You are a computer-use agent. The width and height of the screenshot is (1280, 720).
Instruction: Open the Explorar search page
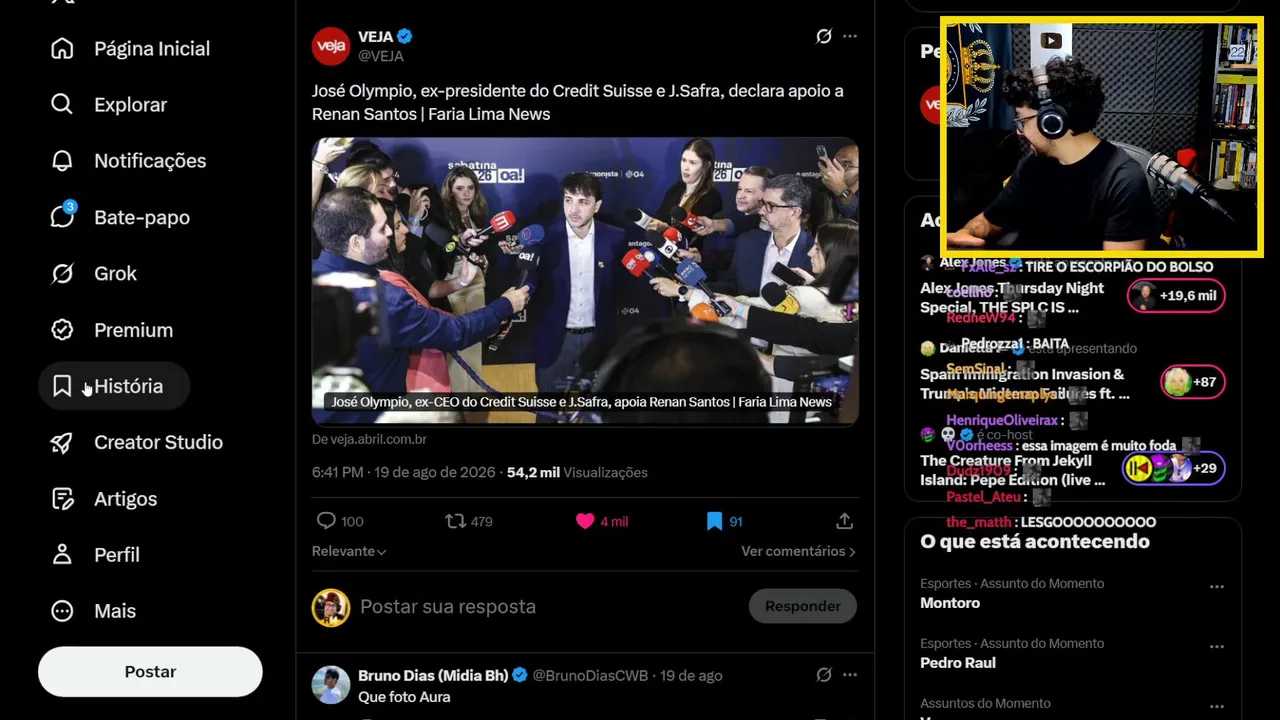pos(109,104)
